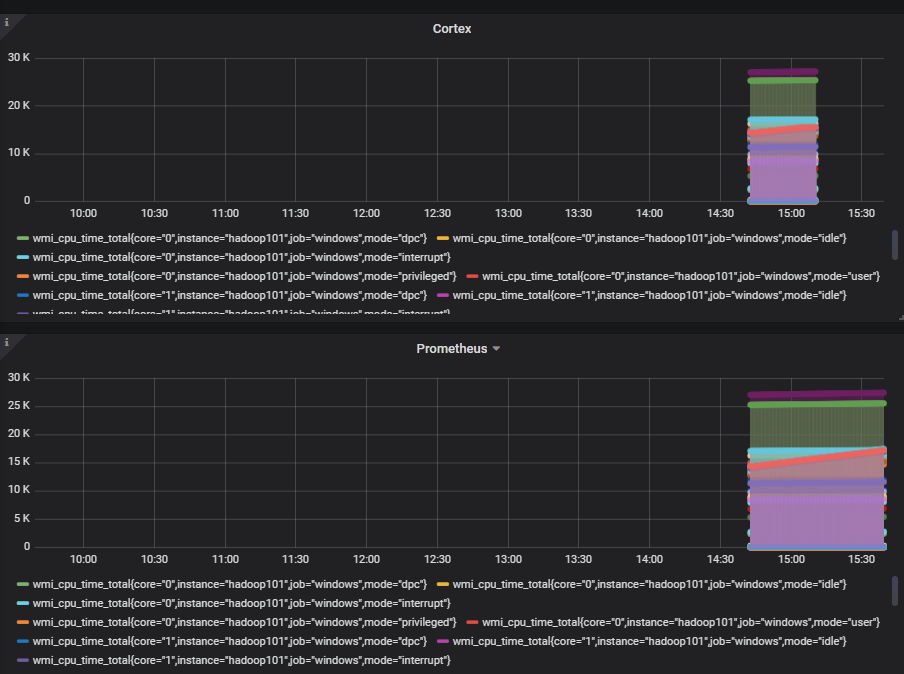
Task: Open red swatch for core 0 user in Cortex legend
Action: (x=472, y=276)
